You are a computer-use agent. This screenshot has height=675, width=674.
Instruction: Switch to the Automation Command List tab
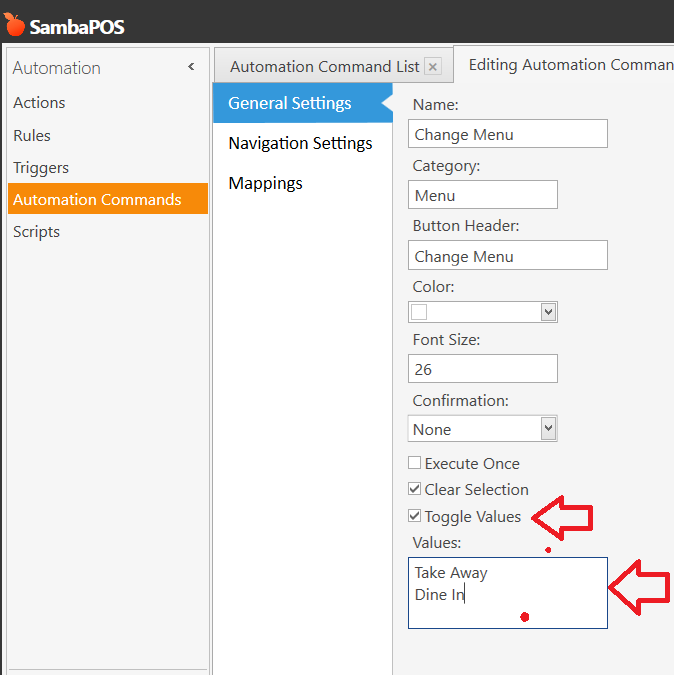pos(324,67)
